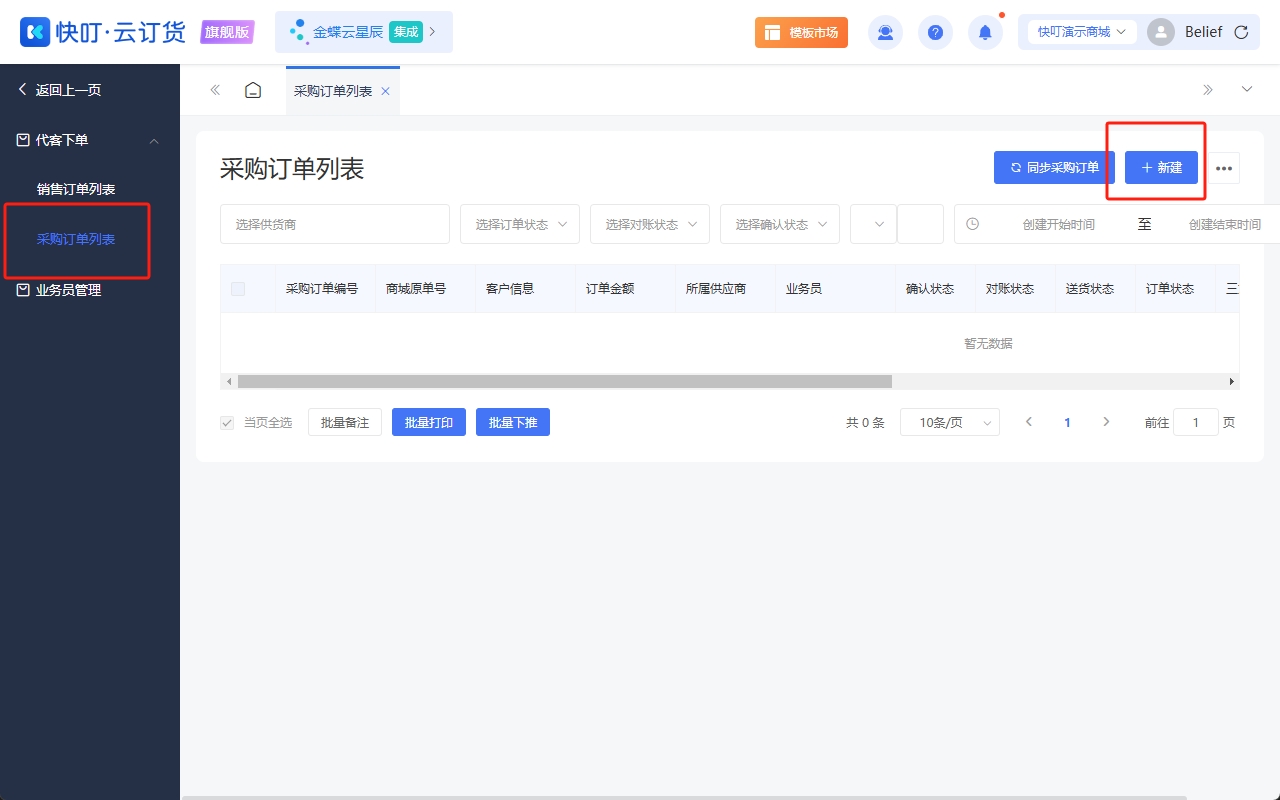Open the 10条/页 page size dropdown
1280x800 pixels.
950,422
